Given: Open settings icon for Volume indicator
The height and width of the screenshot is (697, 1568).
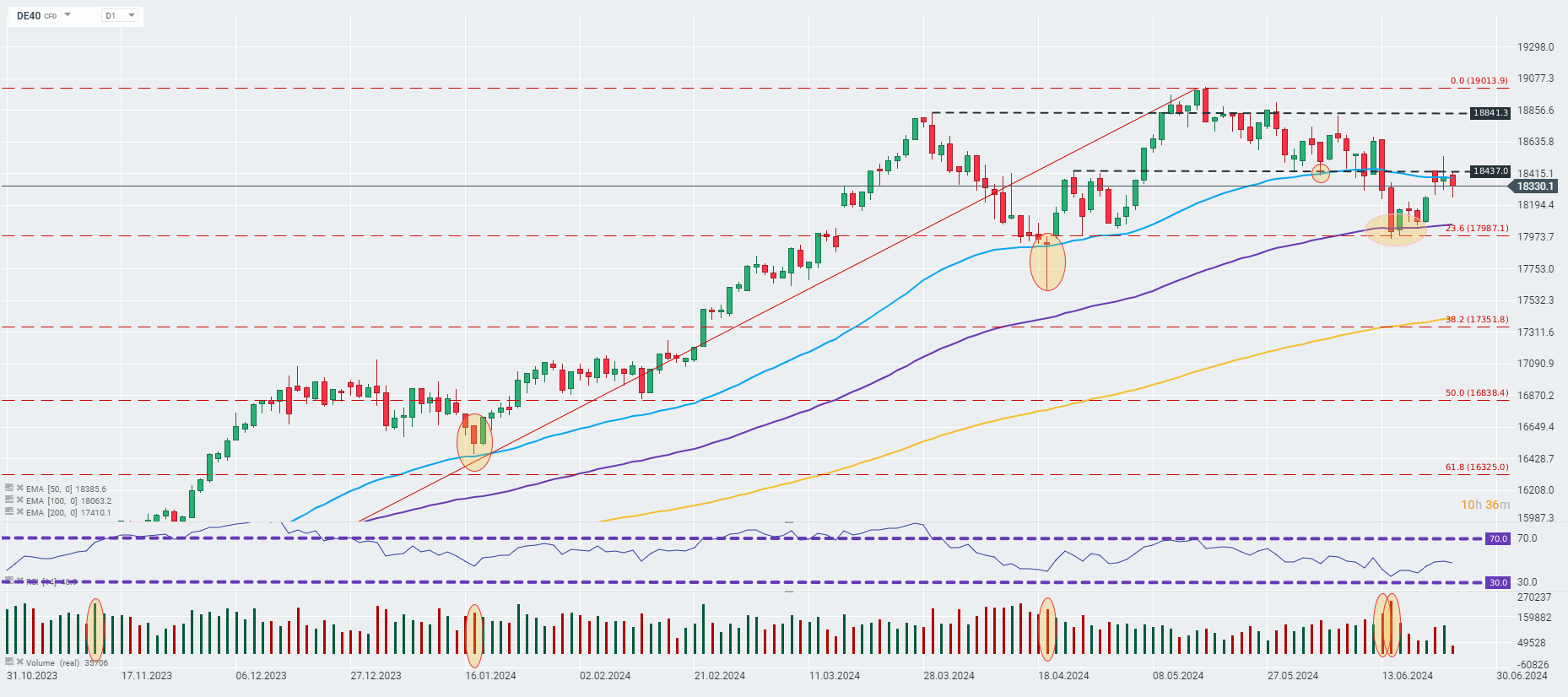Looking at the screenshot, I should (9, 662).
